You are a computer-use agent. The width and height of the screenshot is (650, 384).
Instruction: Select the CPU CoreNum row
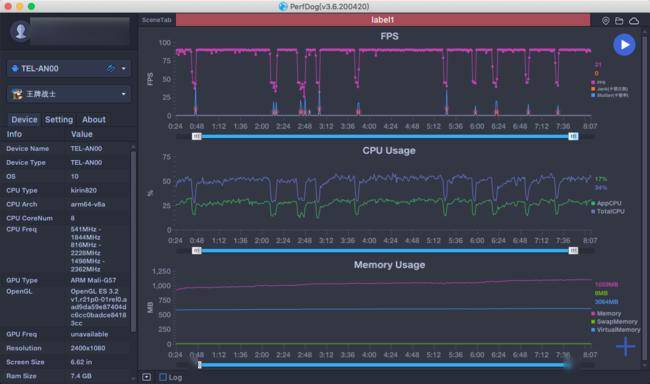(66, 218)
